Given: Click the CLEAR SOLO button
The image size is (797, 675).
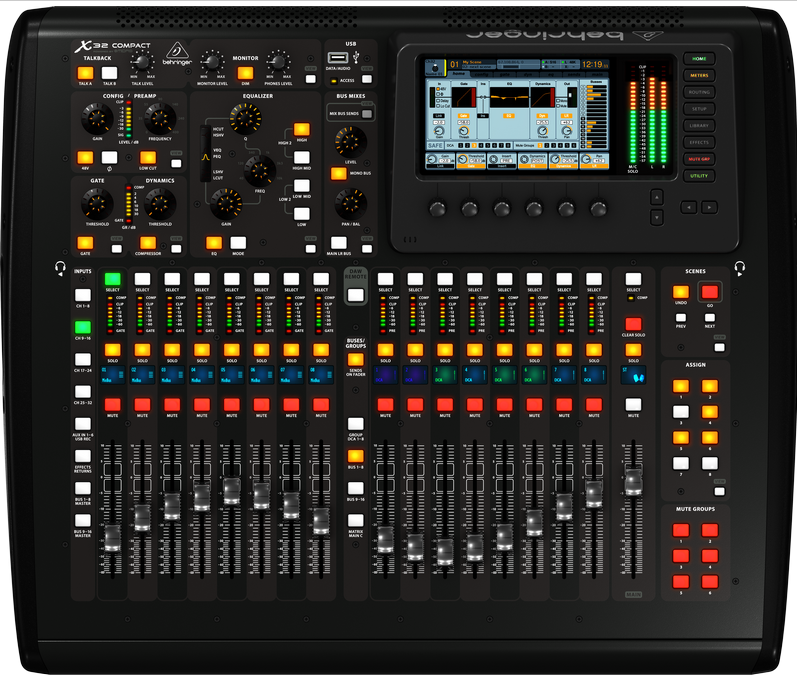Looking at the screenshot, I should pos(633,324).
